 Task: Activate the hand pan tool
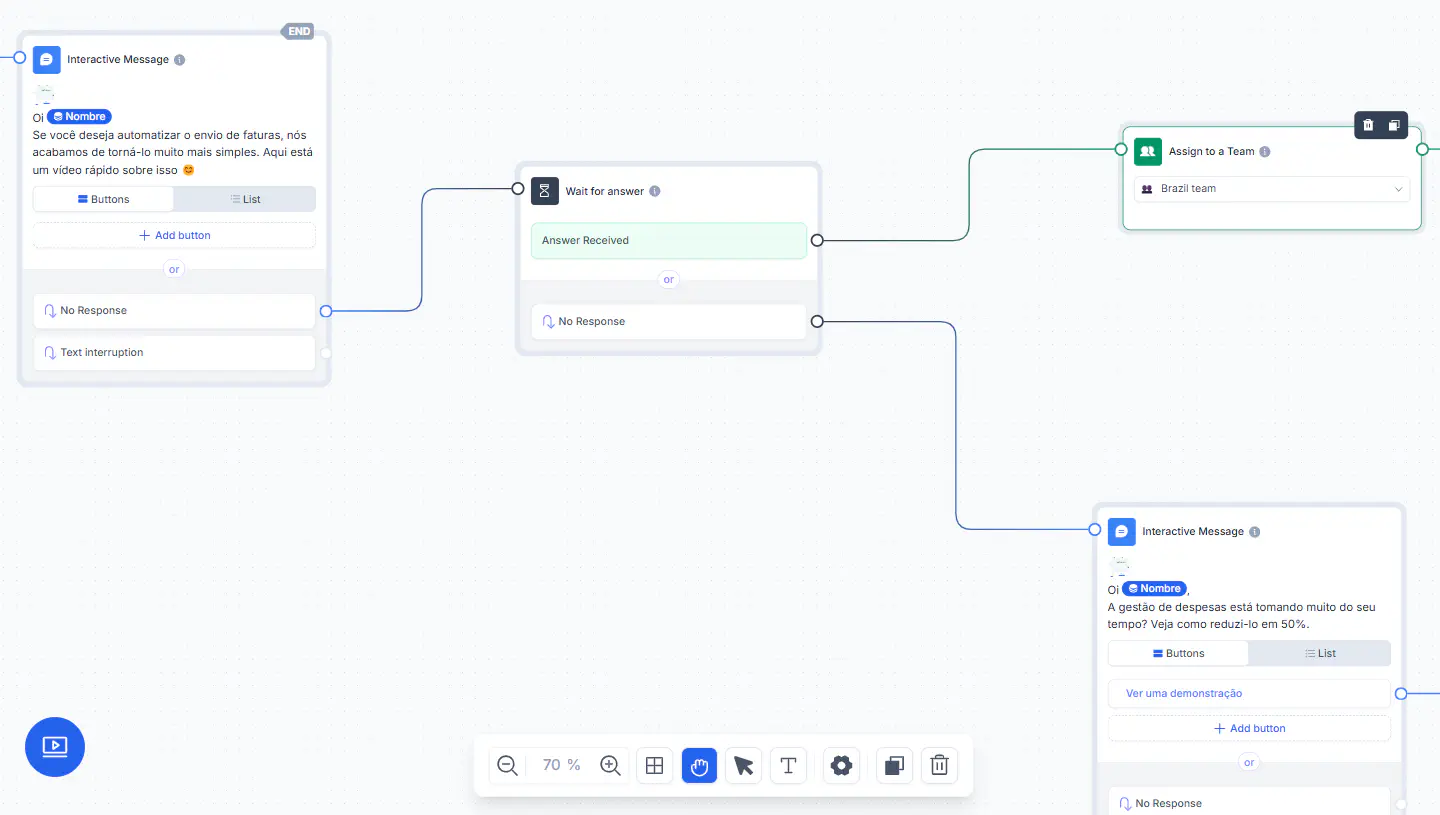click(699, 765)
